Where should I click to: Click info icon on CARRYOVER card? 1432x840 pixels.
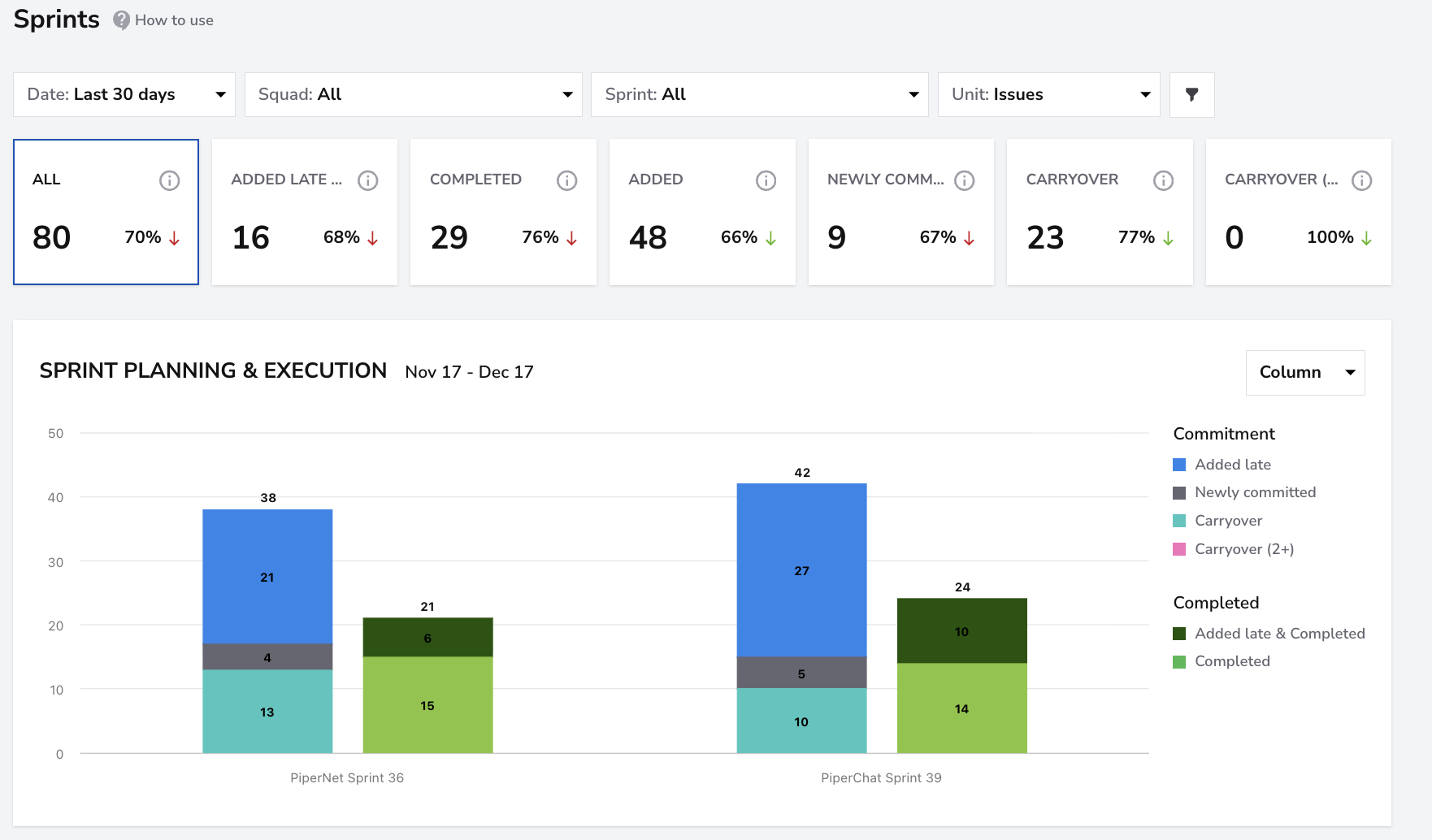pyautogui.click(x=1163, y=180)
